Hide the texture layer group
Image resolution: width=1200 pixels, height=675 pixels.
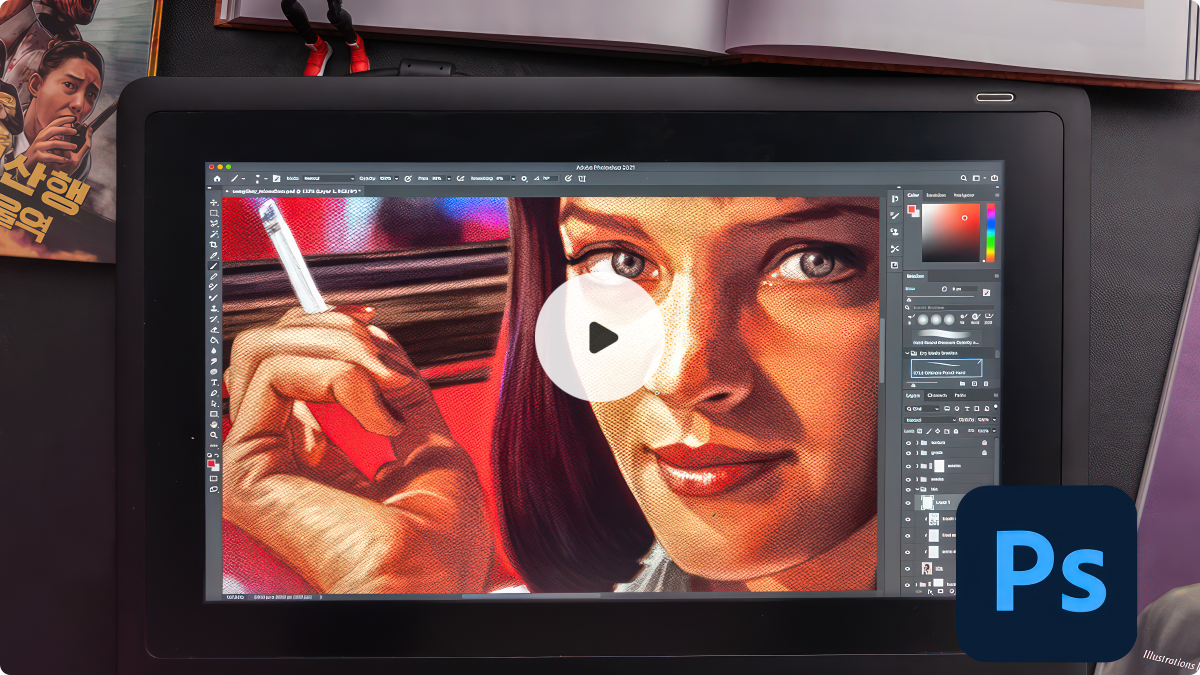908,442
